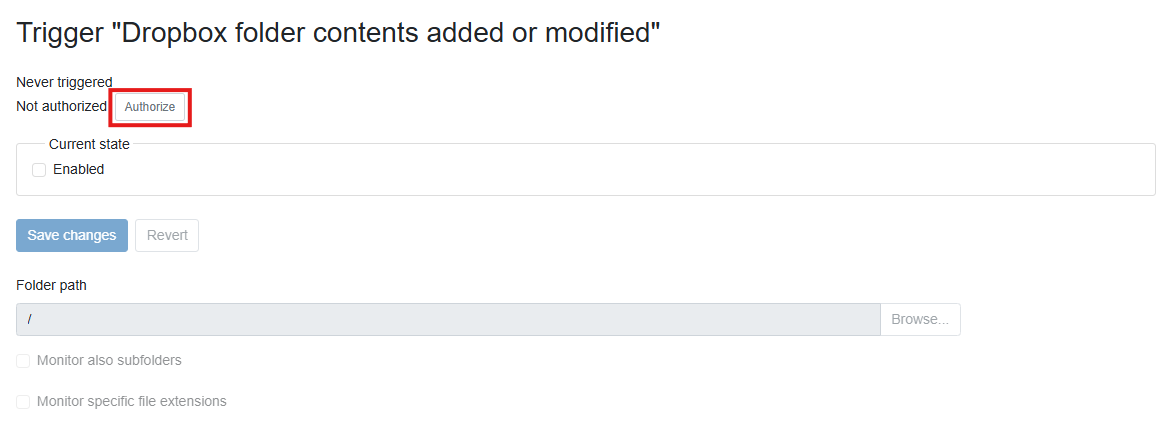
Task: Click the "Not authorized" status text
Action: pyautogui.click(x=62, y=106)
